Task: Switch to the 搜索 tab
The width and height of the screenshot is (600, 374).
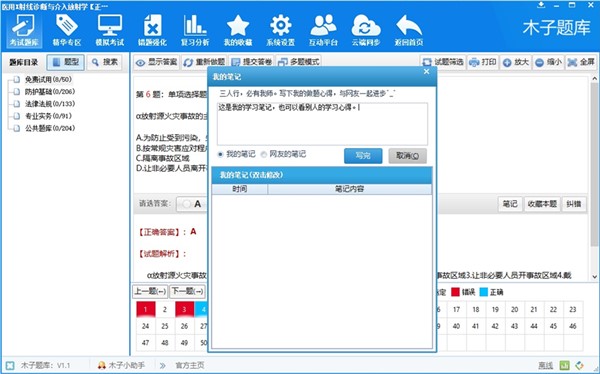Action: point(104,62)
